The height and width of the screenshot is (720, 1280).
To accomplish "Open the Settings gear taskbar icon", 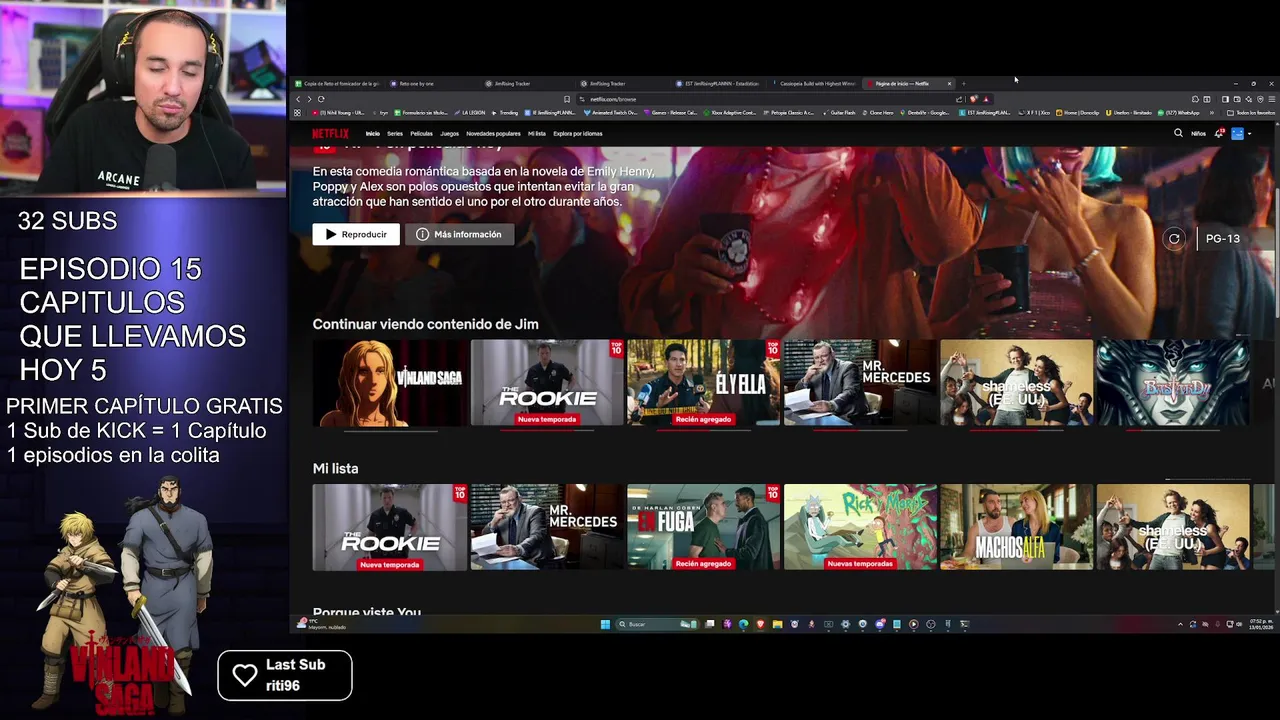I will (845, 624).
